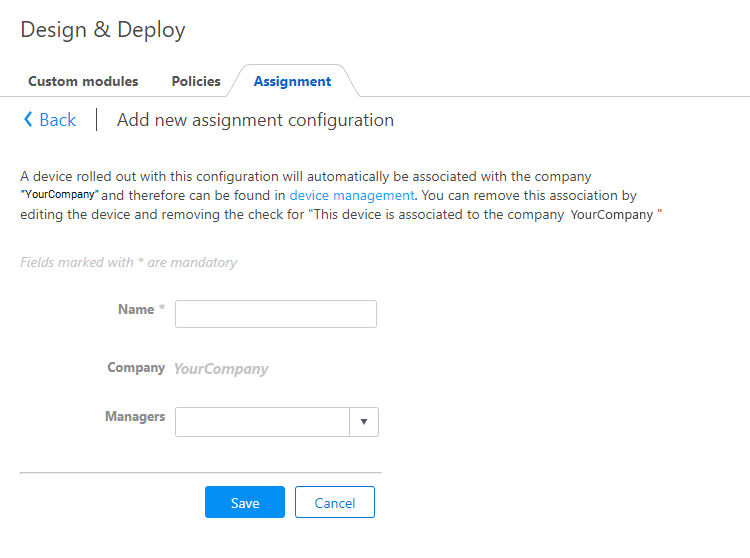
Task: Expand the Managers dropdown arrow
Action: 364,422
